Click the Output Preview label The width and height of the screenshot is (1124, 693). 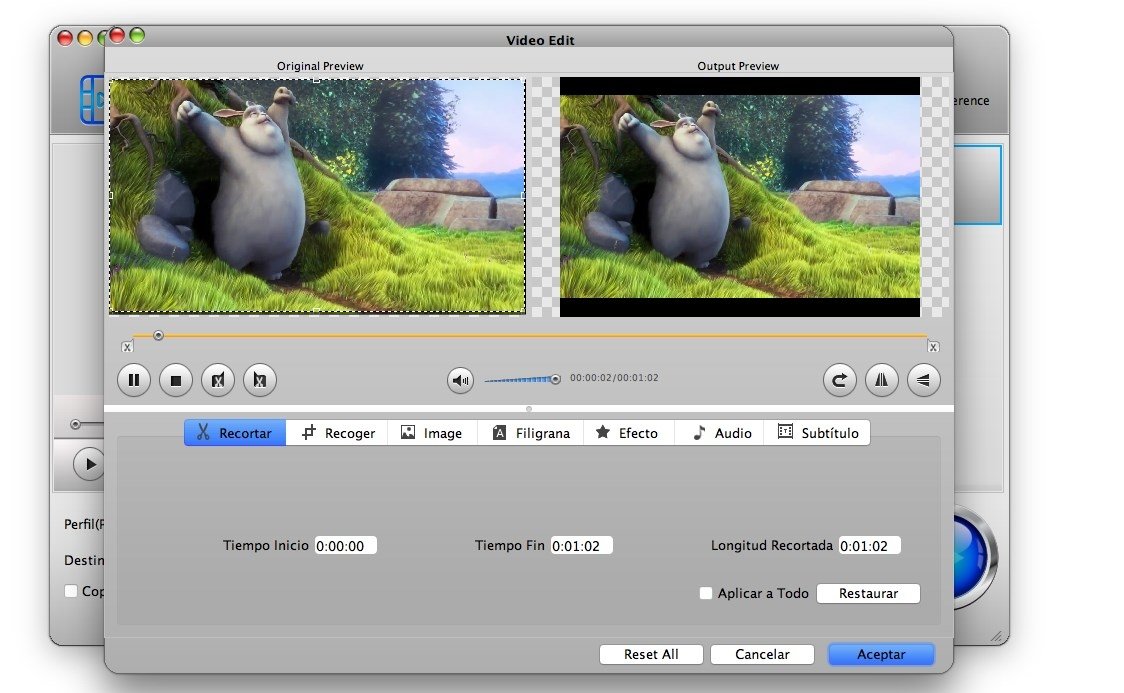738,66
